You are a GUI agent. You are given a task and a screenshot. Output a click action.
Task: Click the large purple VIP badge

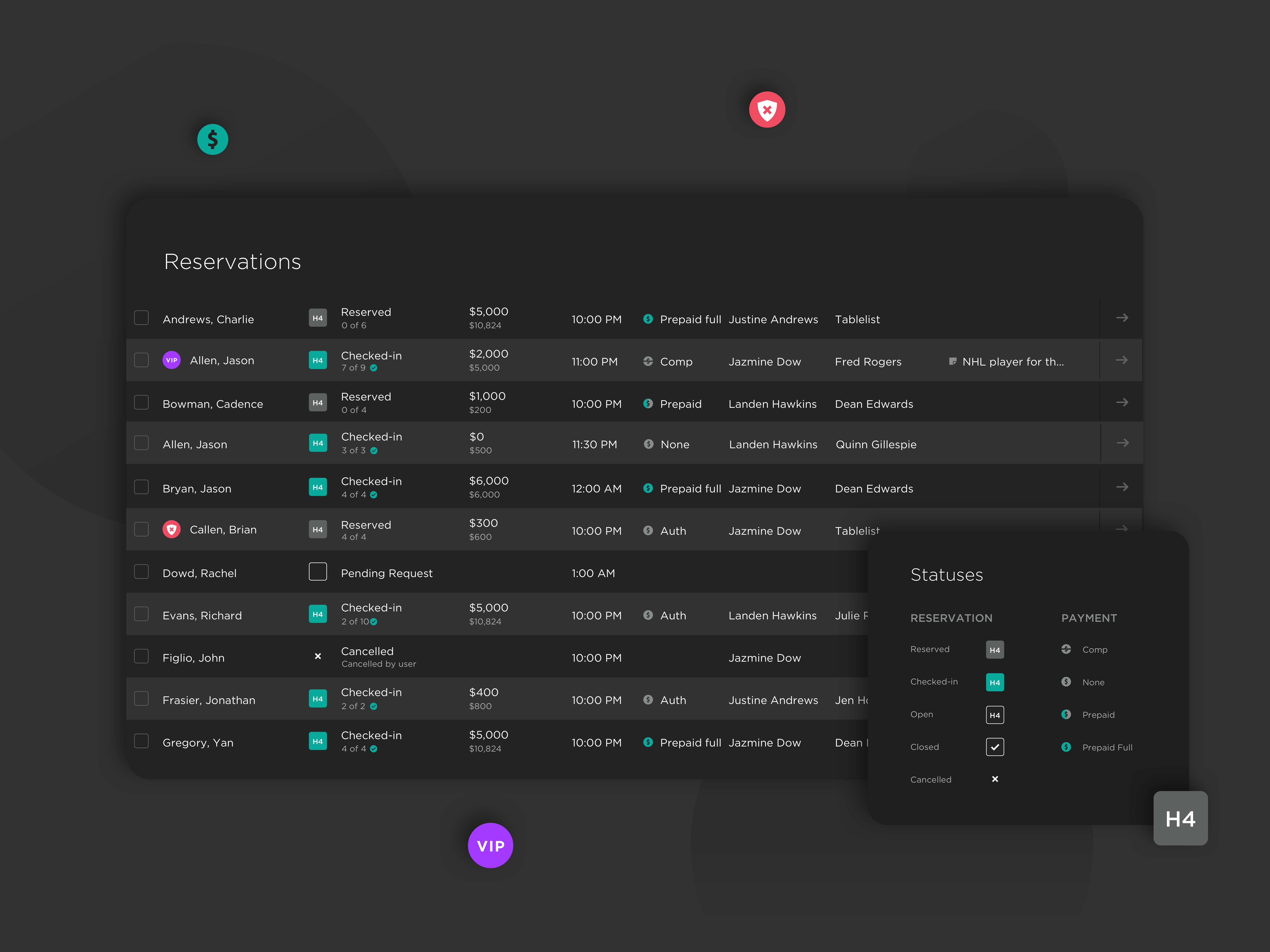[490, 845]
